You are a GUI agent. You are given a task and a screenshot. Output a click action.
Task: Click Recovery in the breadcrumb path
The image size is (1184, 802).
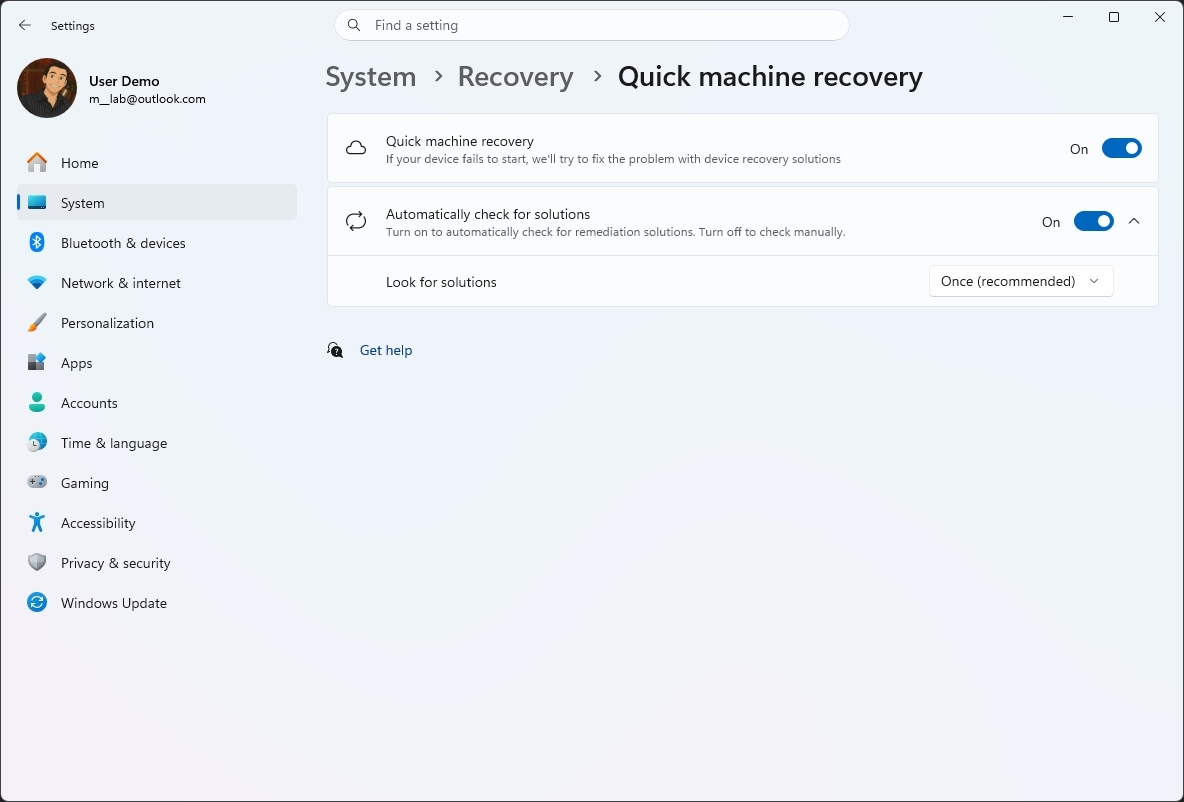click(515, 76)
